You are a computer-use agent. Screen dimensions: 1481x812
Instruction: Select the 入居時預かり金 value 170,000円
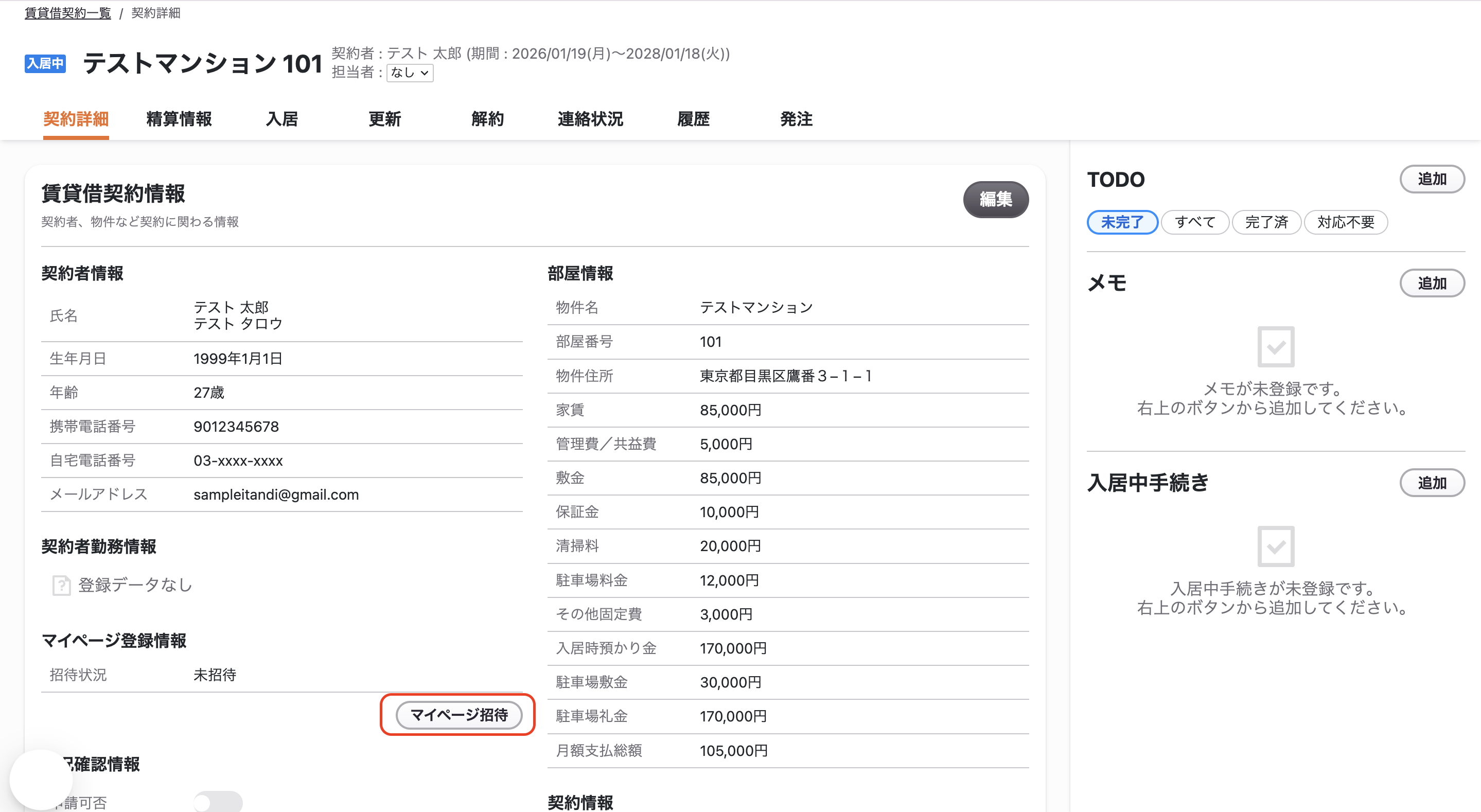point(733,648)
